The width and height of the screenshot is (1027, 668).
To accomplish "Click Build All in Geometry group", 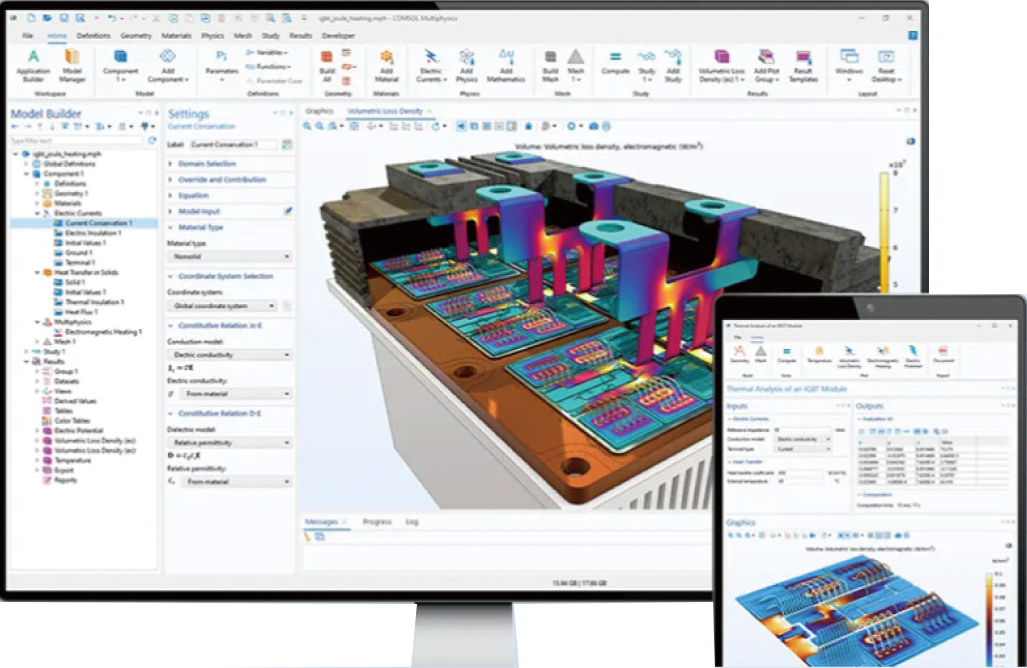I will coord(327,65).
